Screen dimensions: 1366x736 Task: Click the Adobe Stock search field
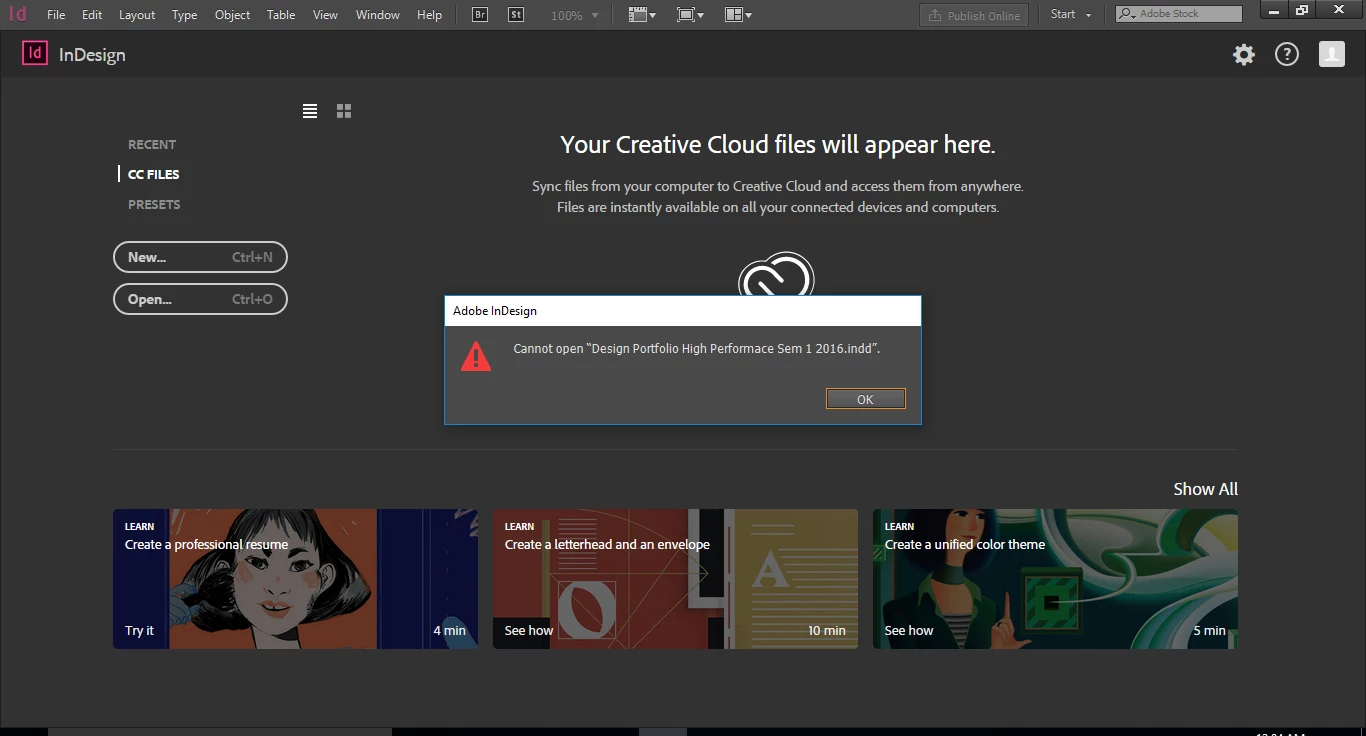(1179, 14)
